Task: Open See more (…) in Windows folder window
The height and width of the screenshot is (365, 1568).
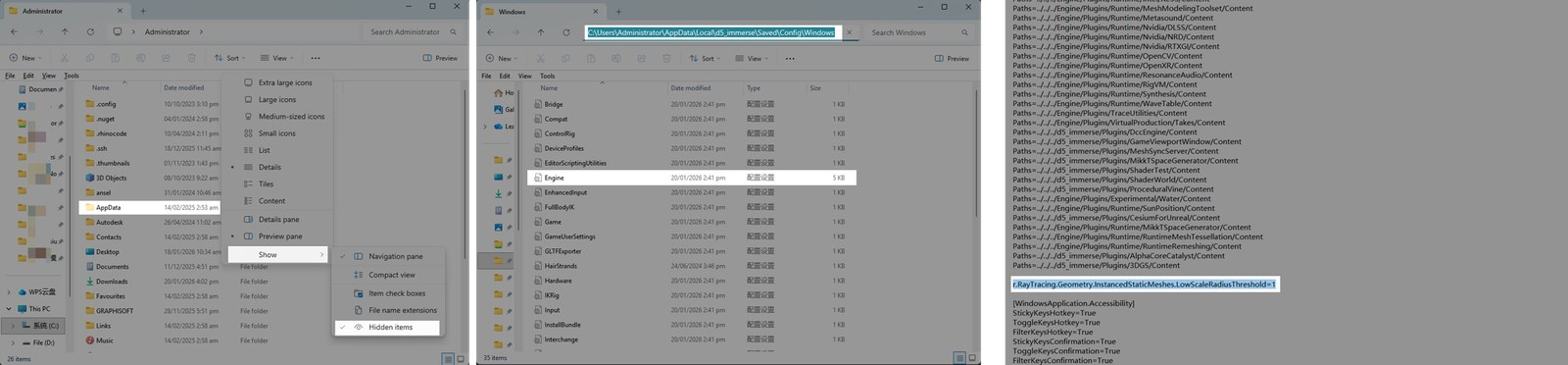Action: 790,58
